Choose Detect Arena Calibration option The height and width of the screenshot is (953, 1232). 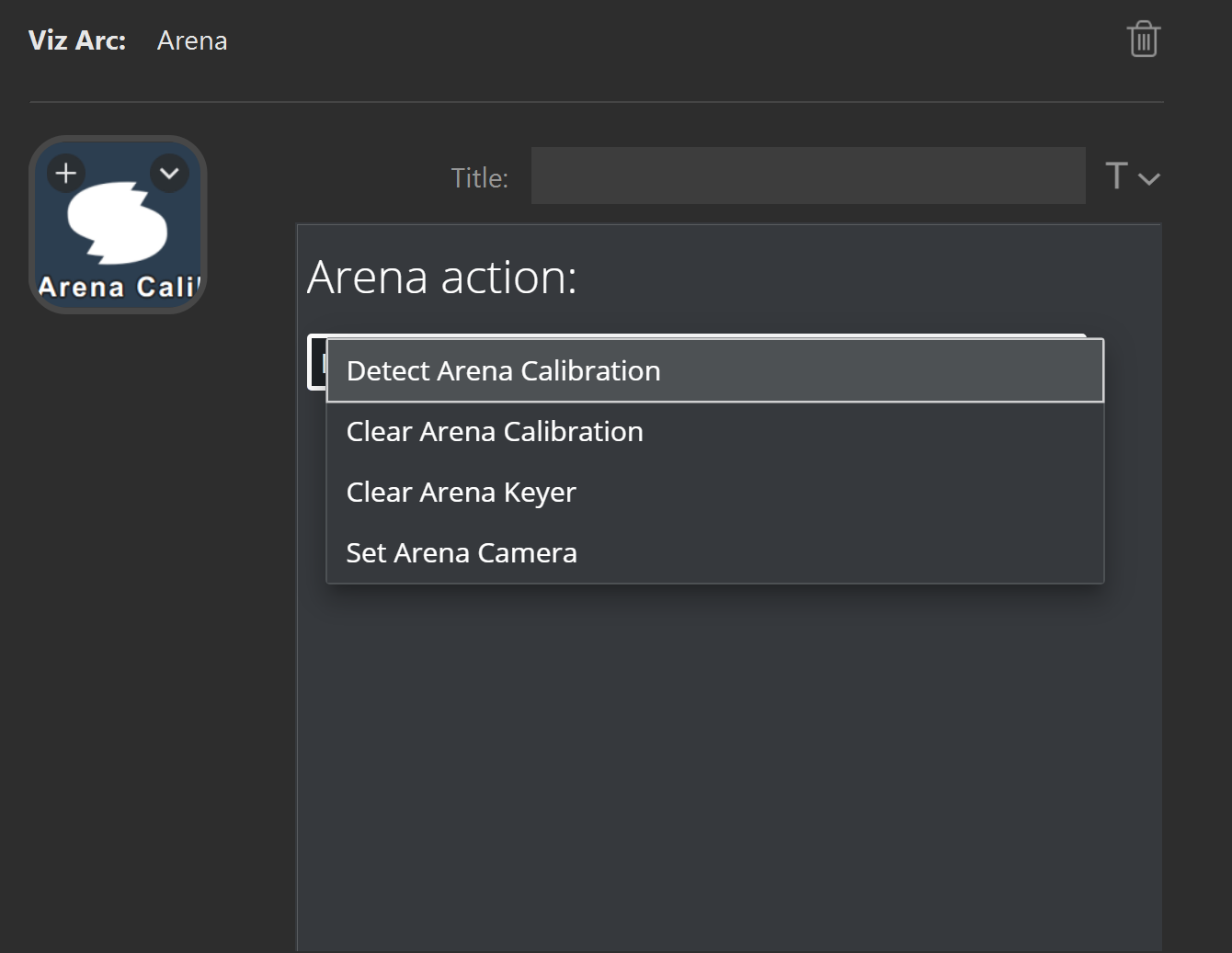pos(715,370)
